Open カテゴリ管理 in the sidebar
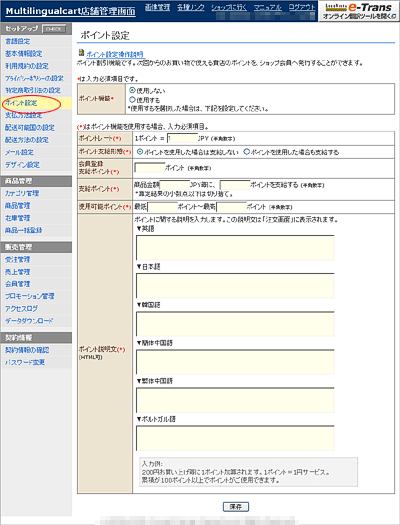The width and height of the screenshot is (400, 525). pyautogui.click(x=22, y=193)
